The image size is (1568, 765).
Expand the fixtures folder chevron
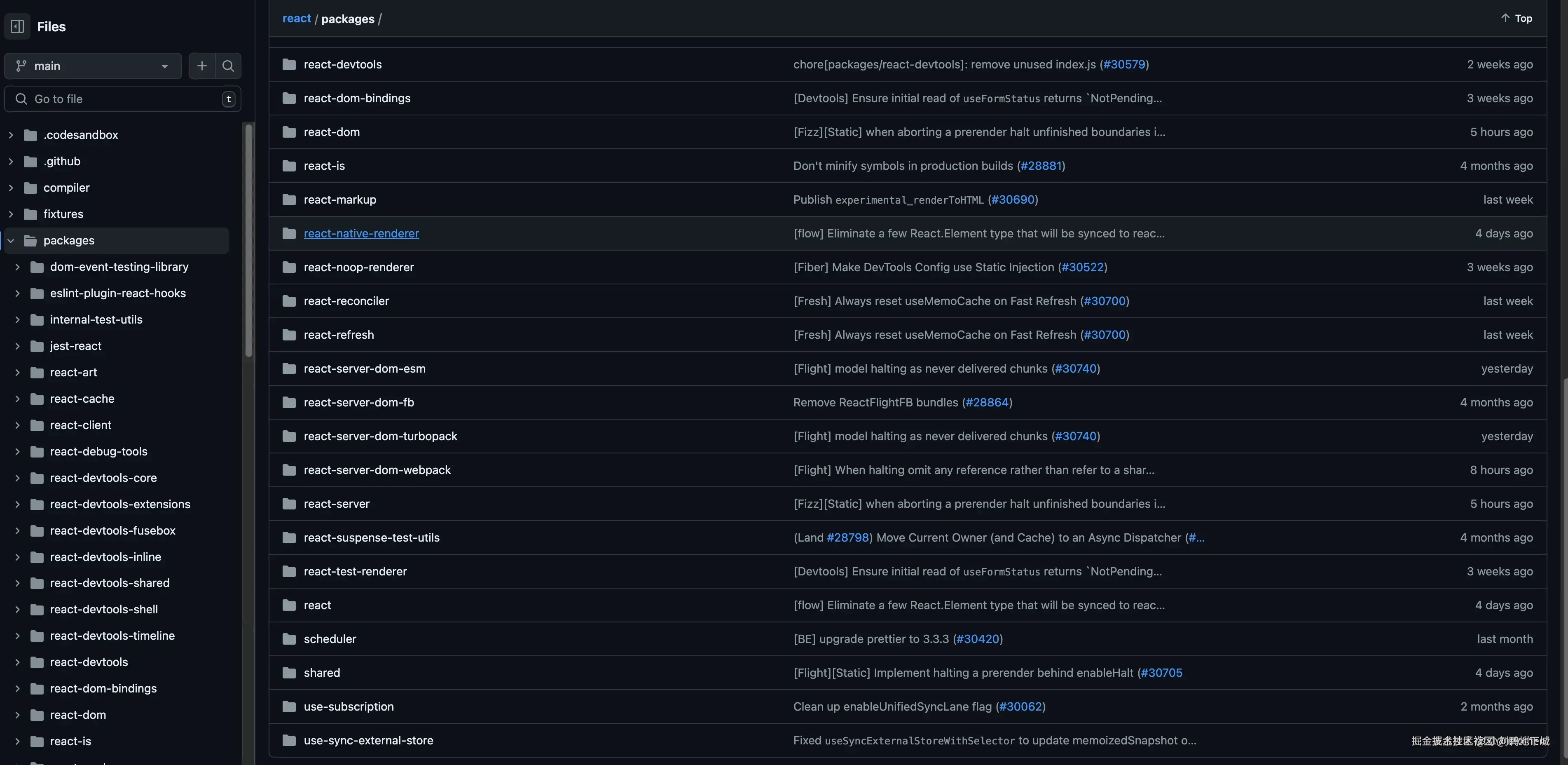(x=10, y=214)
